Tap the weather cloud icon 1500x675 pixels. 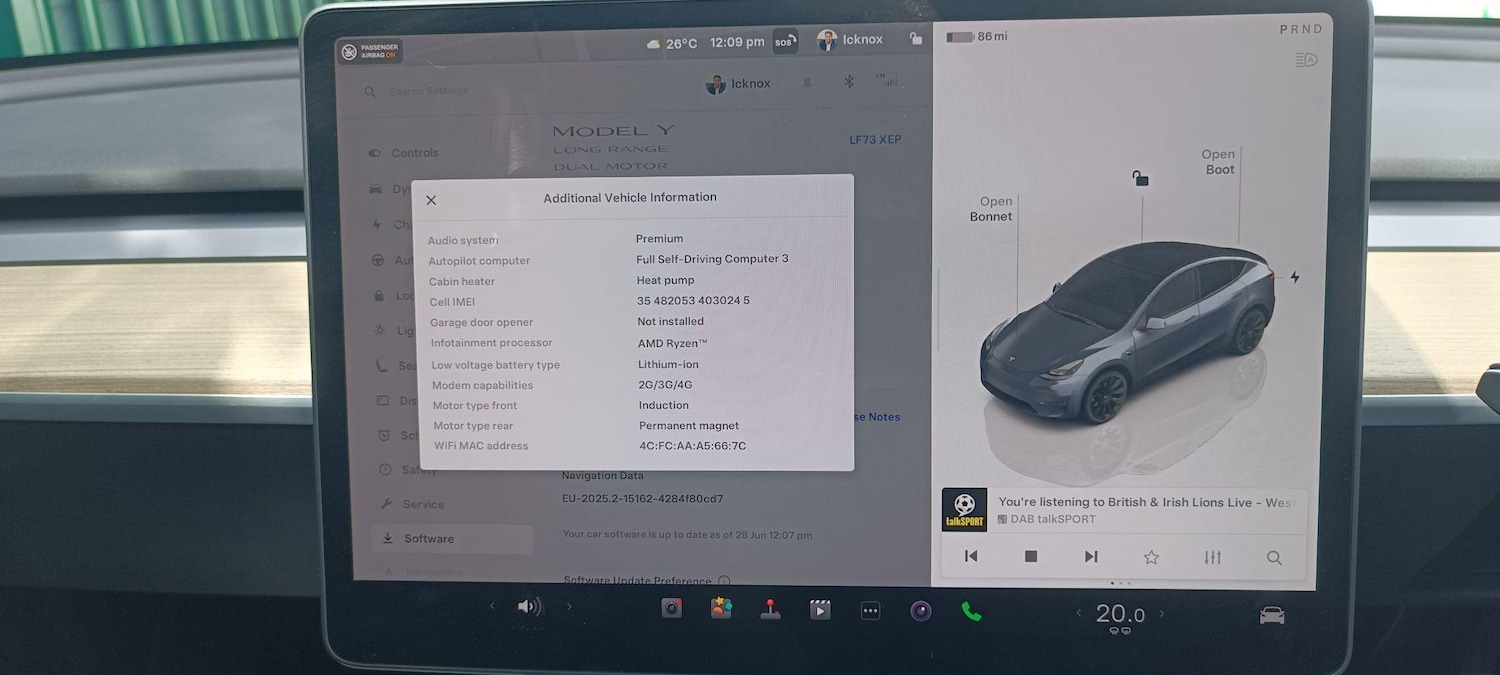[653, 44]
